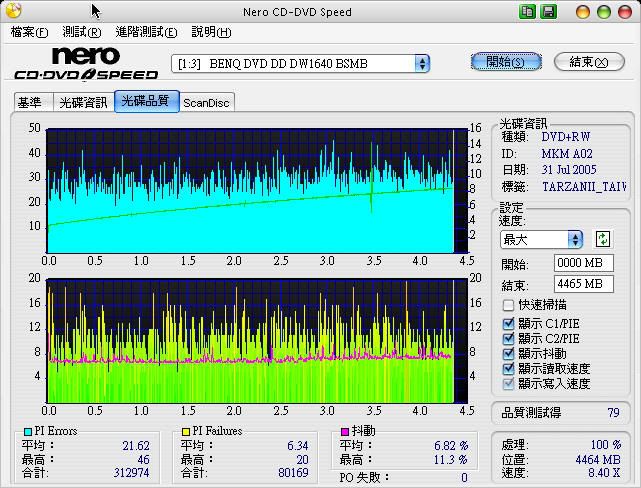Screen dimensions: 641x488
Task: Click the PI Failures 最高 value 20
Action: pyautogui.click(x=302, y=459)
